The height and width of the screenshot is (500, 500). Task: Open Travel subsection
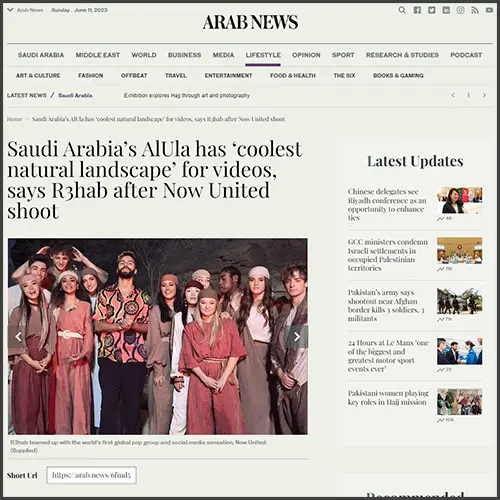[x=176, y=76]
